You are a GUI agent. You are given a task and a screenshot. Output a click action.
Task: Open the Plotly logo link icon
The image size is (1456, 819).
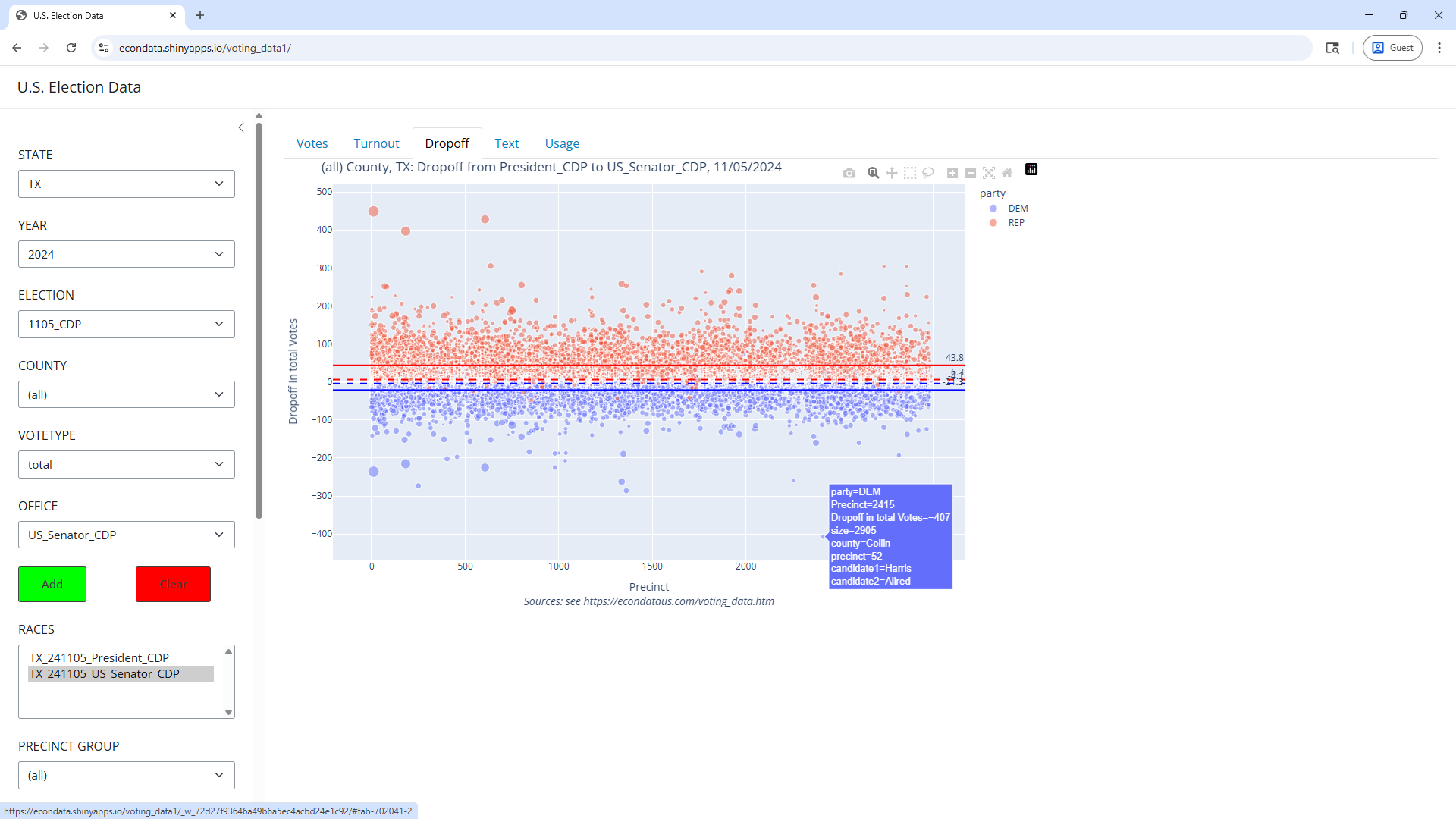pyautogui.click(x=1031, y=169)
